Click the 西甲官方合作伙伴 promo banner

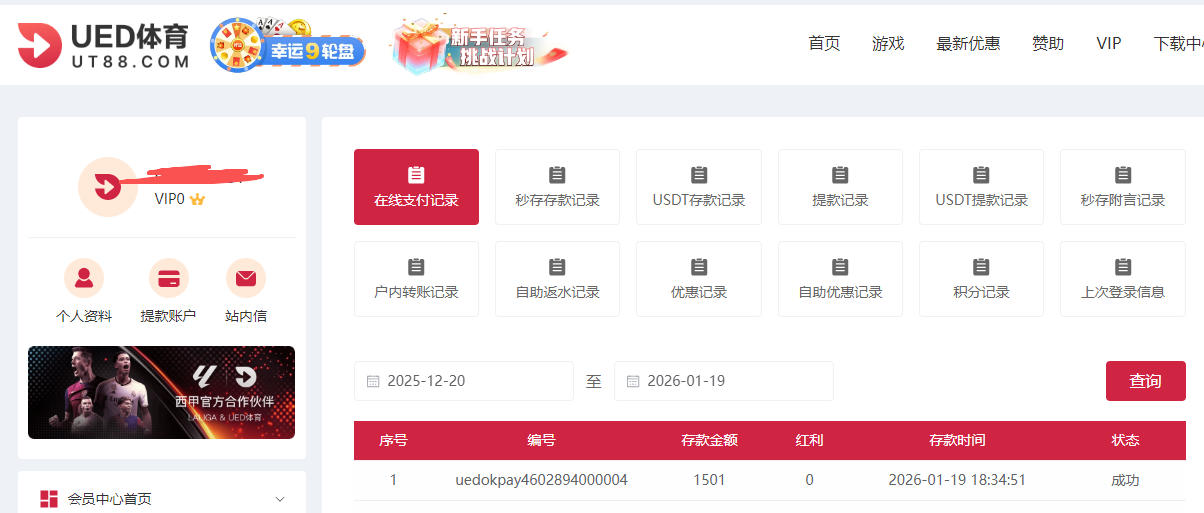(161, 392)
